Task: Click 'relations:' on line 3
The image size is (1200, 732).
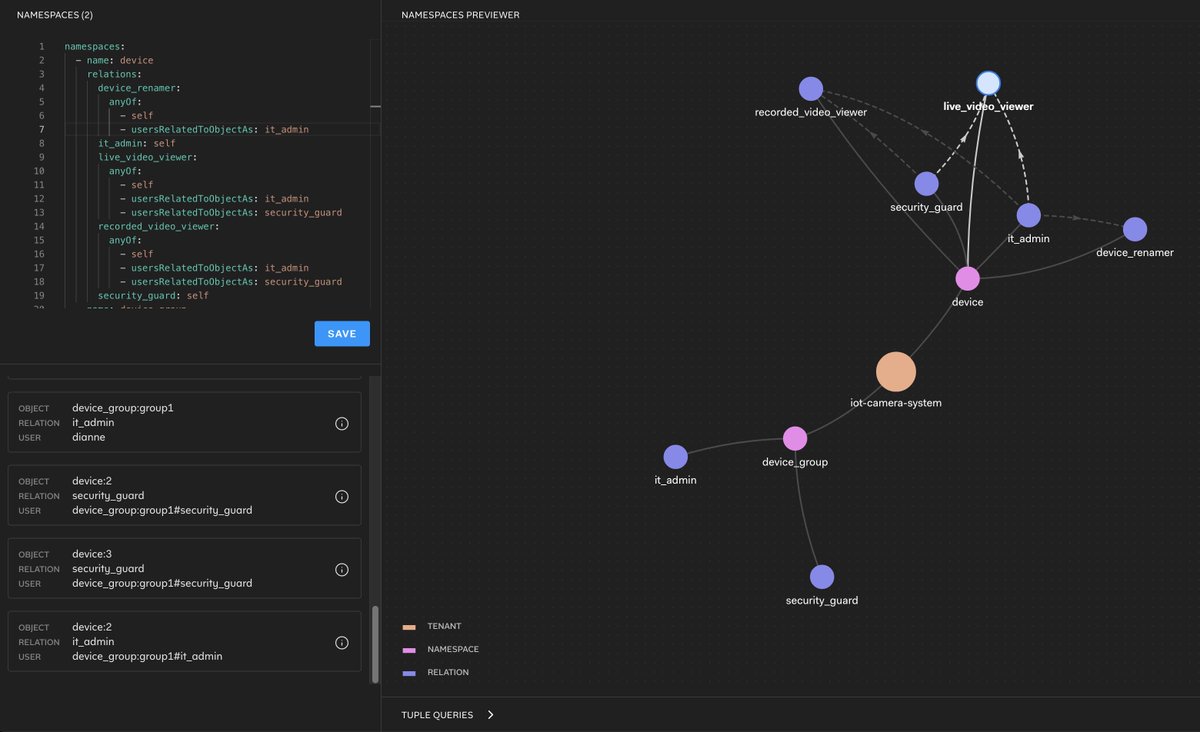Action: (x=114, y=74)
